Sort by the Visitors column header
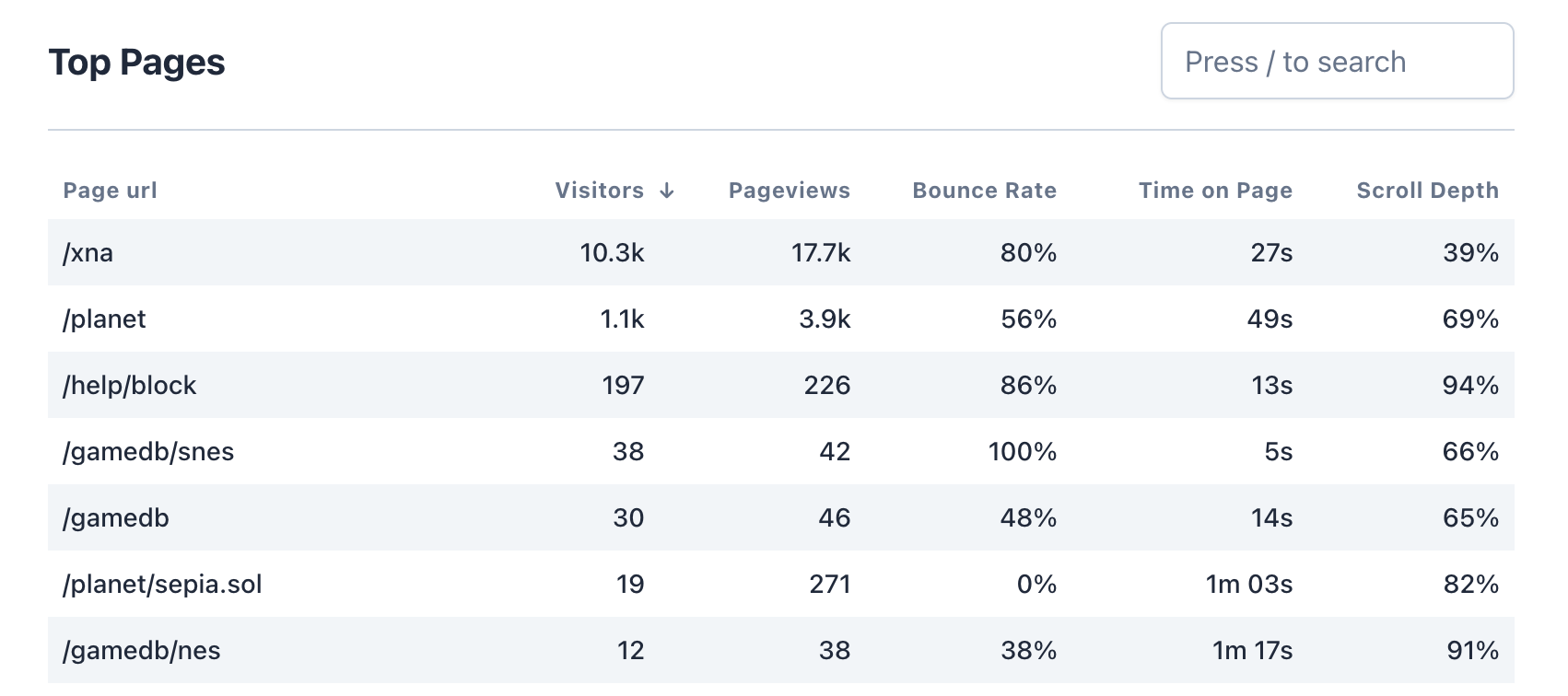The image size is (1568, 696). [600, 191]
